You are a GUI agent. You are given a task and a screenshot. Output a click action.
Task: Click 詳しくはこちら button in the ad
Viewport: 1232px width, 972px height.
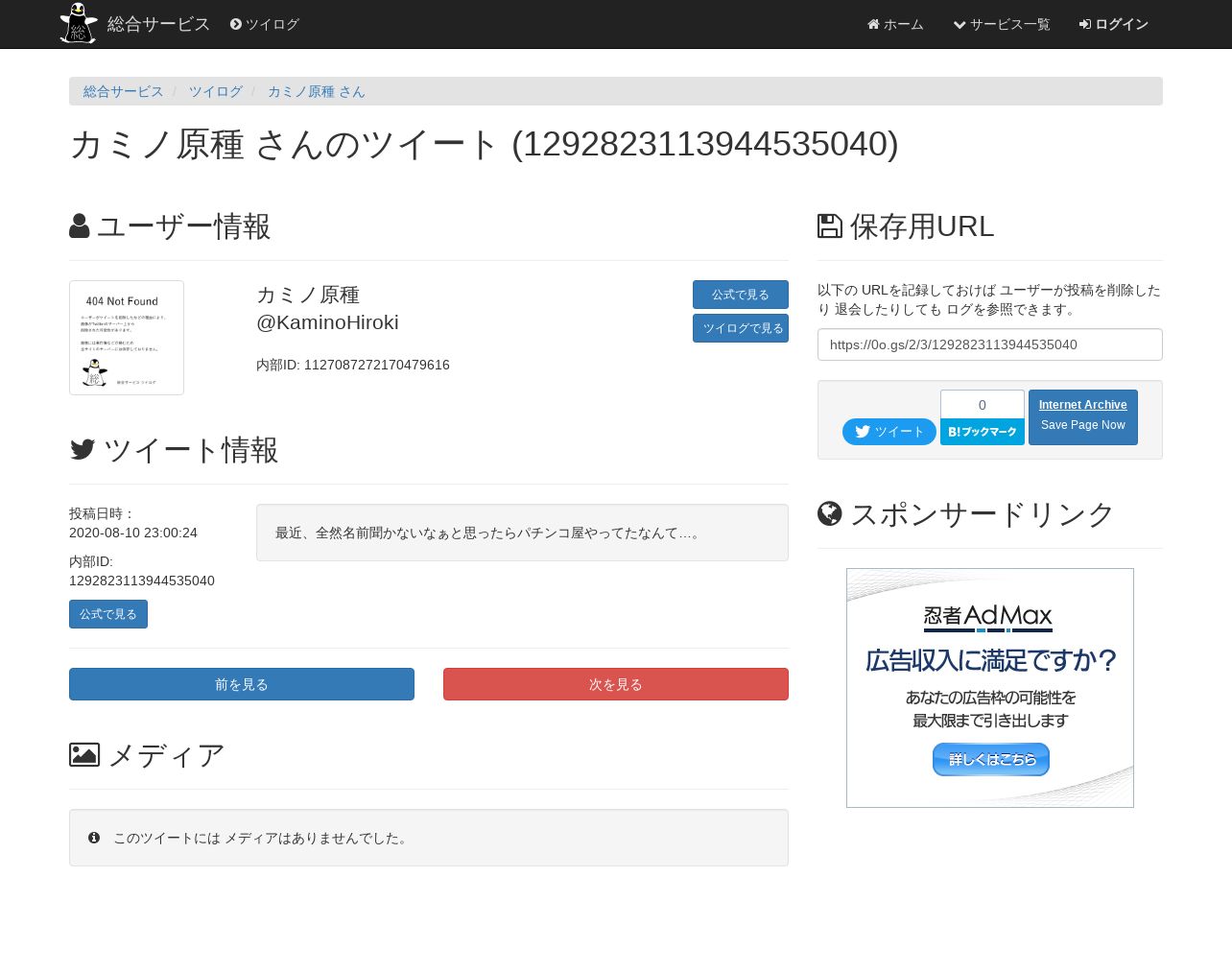tap(991, 760)
